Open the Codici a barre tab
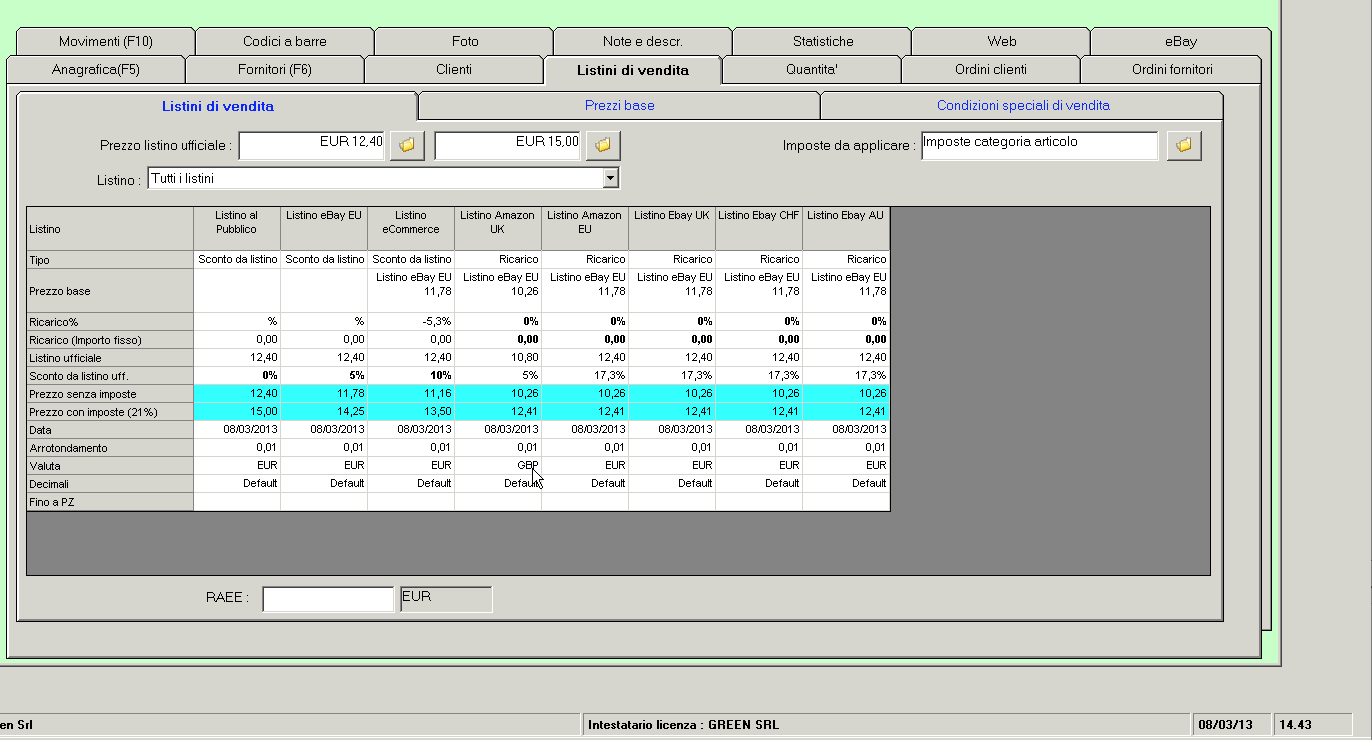1372x740 pixels. [284, 41]
